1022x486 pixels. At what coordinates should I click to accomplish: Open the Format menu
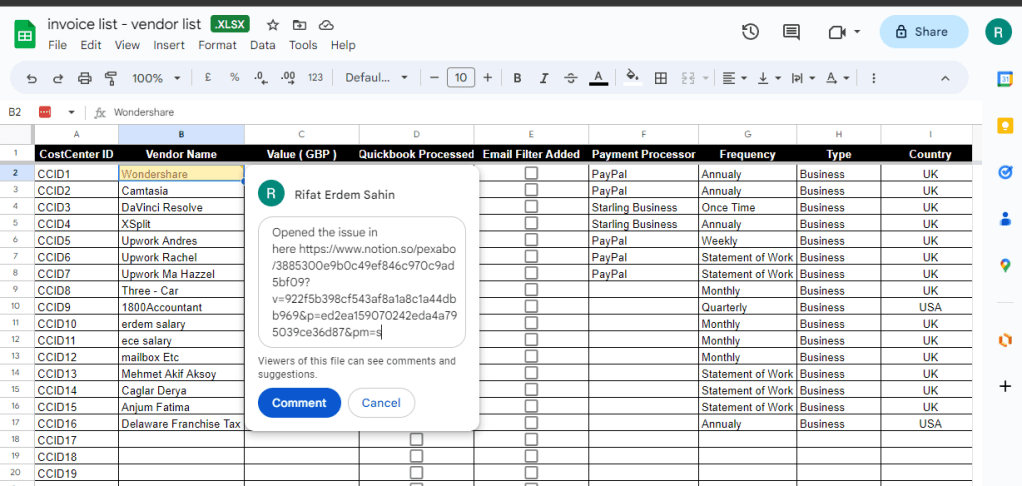point(217,45)
